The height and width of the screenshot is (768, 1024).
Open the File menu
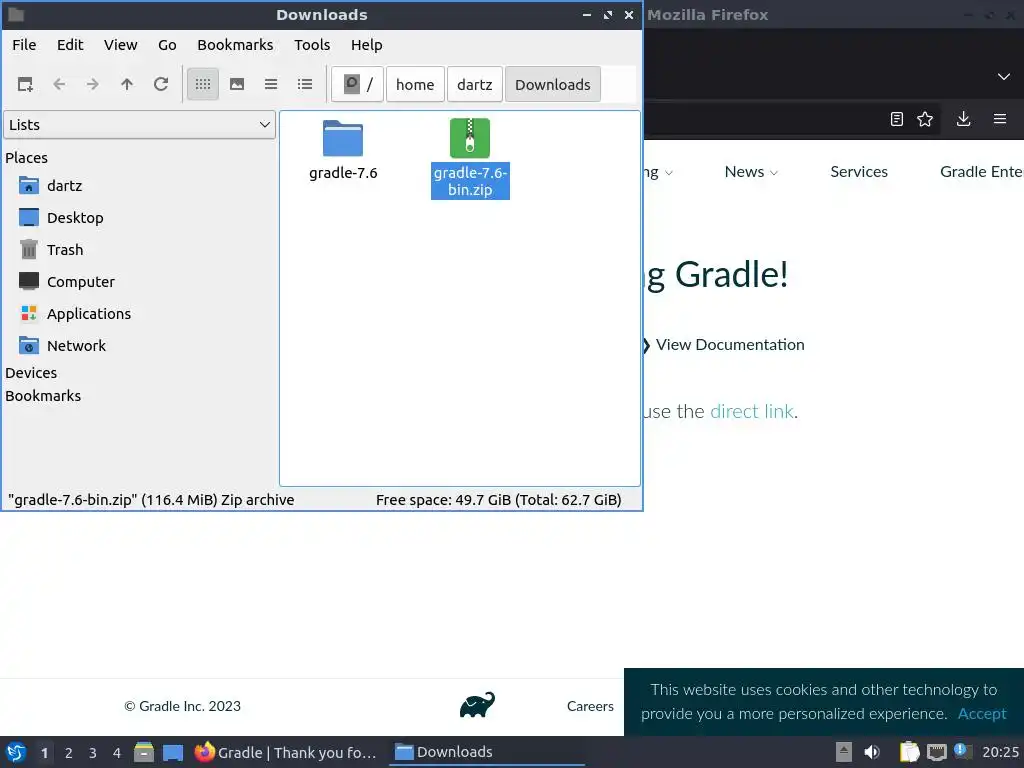(24, 45)
